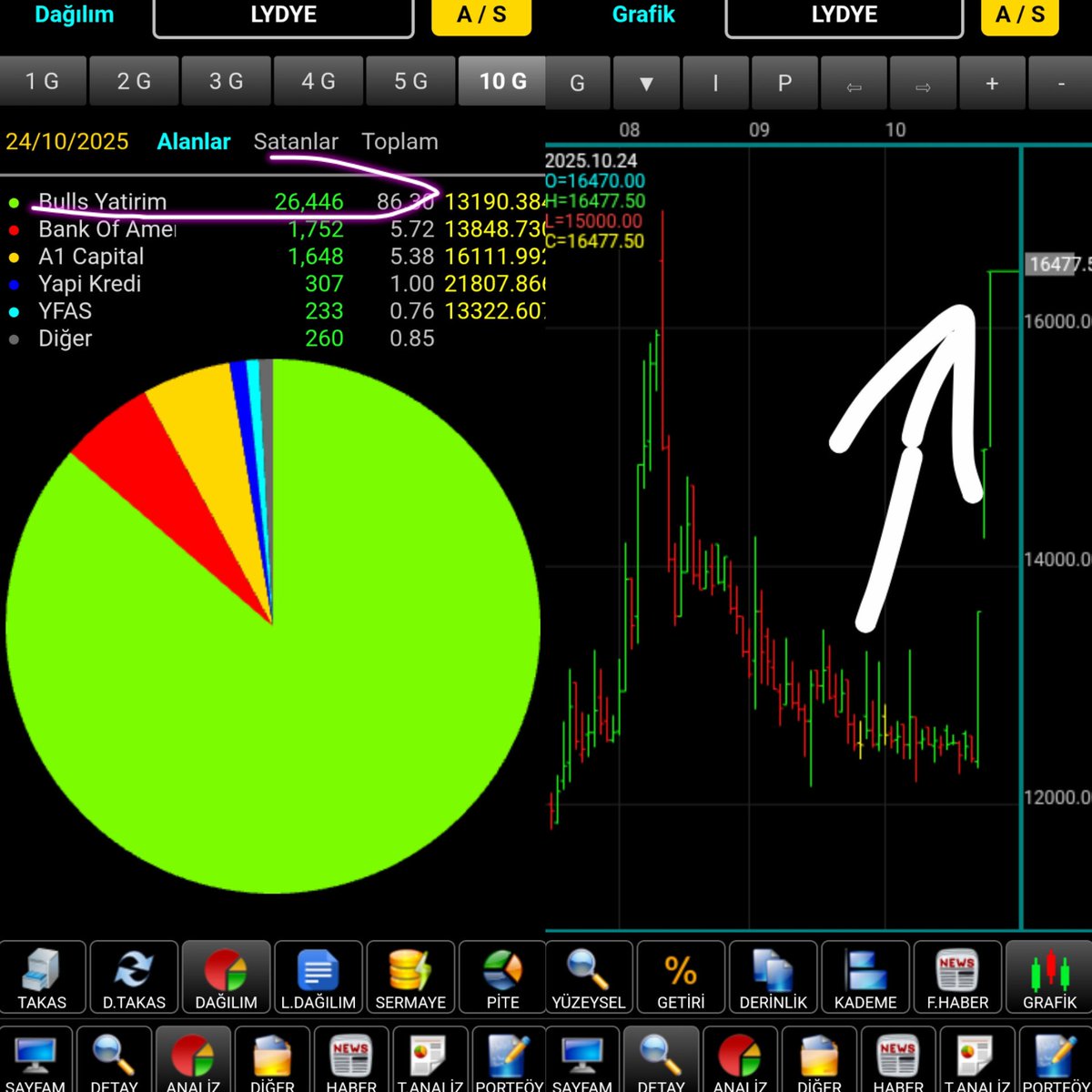Open the D.TAKAS swap icon
Viewport: 1092px width, 1092px height.
(135, 978)
